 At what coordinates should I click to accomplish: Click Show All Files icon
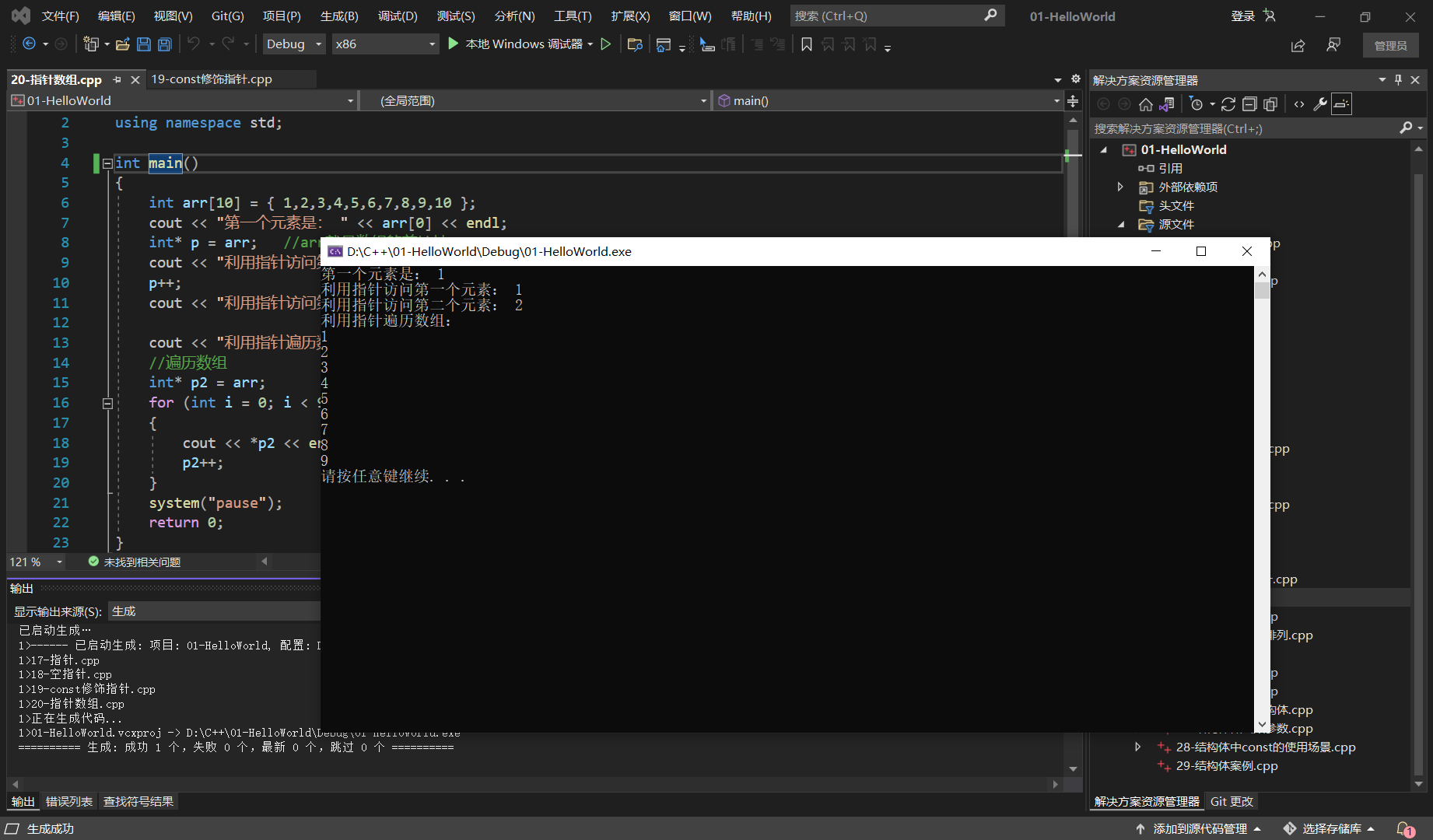pyautogui.click(x=1270, y=104)
